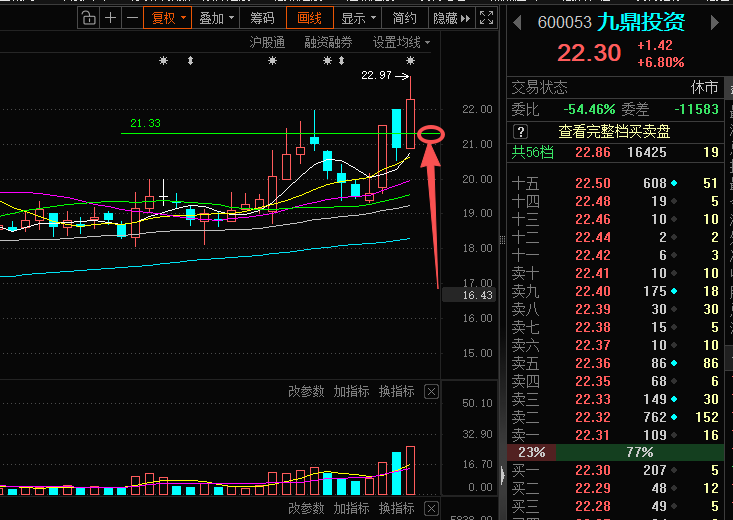Screen dimensions: 733x520
Task: Click the first star event marker
Action: pos(163,60)
